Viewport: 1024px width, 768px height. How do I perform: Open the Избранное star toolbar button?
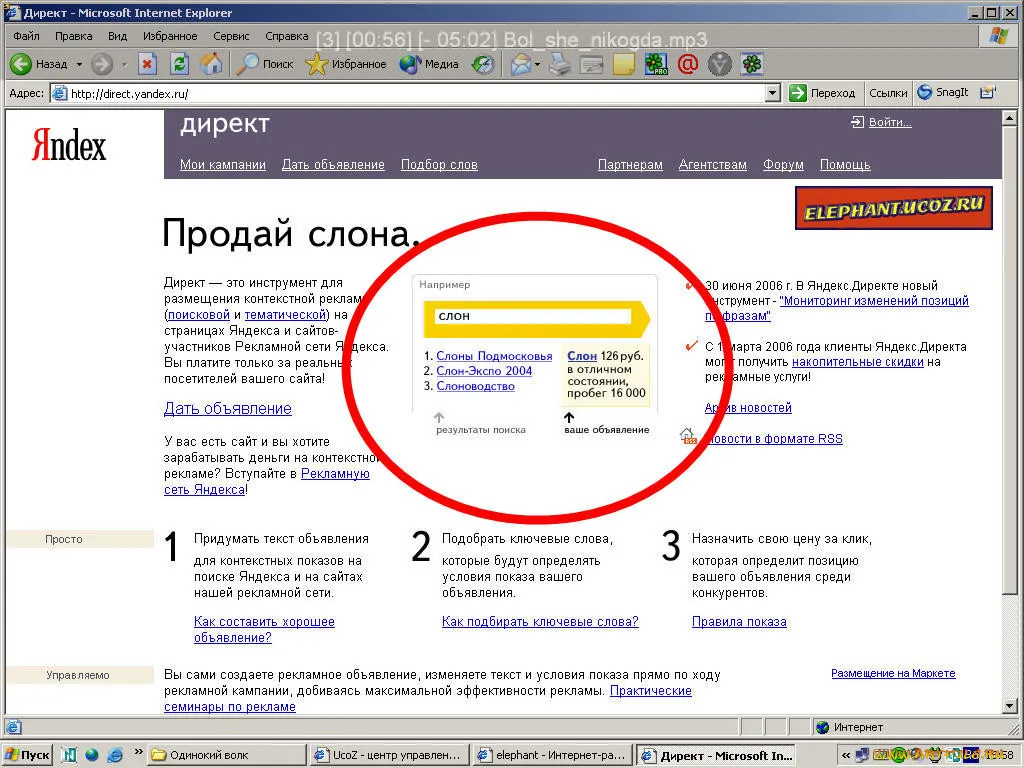346,64
